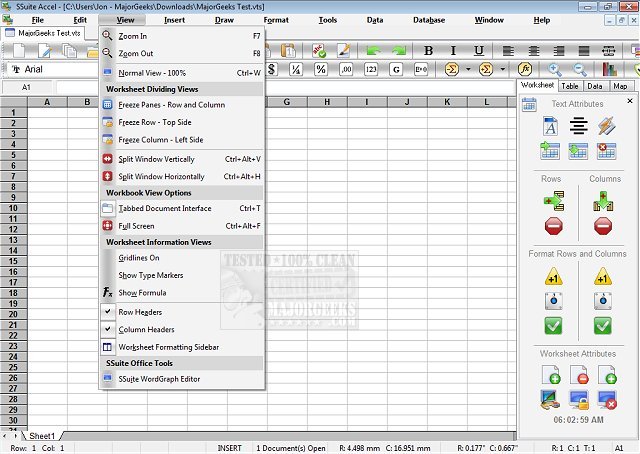Open the Help menu
This screenshot has height=454, width=640.
pos(542,20)
